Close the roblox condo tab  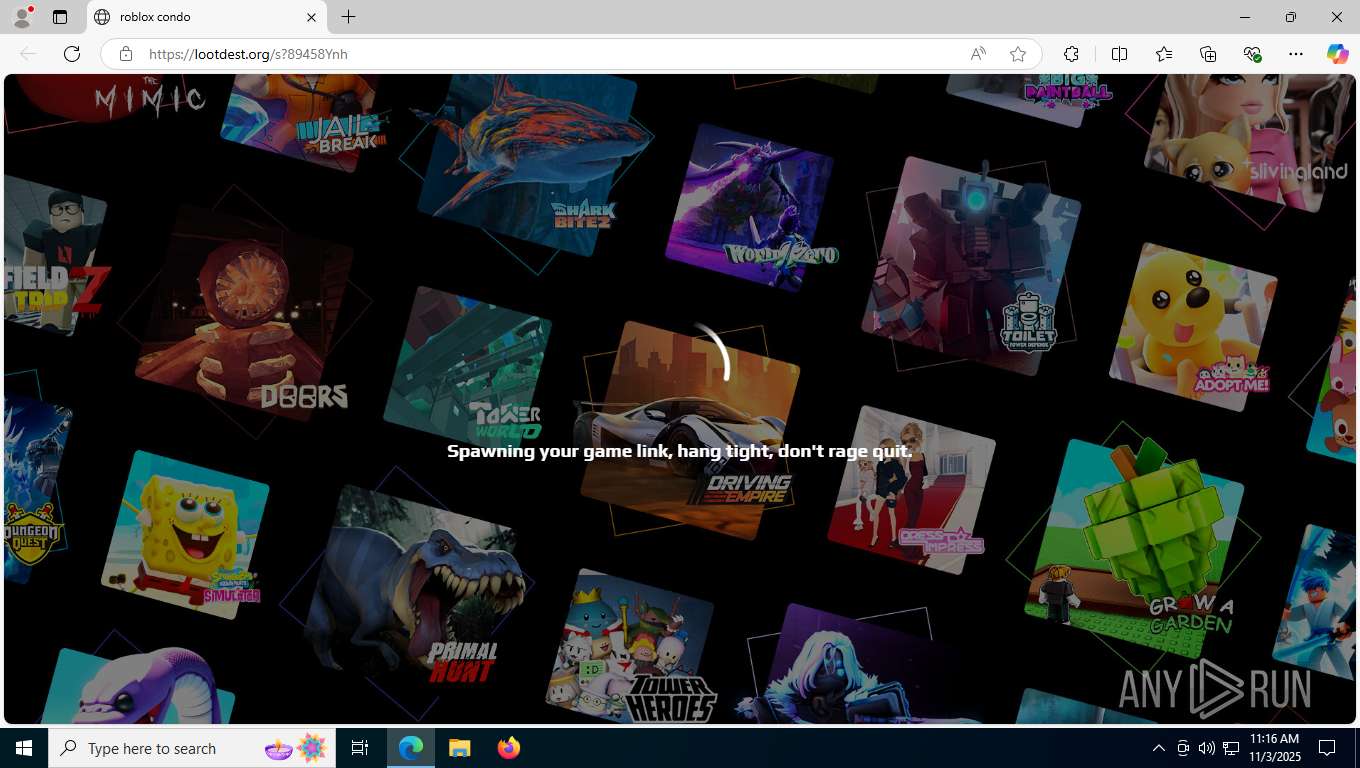[311, 17]
